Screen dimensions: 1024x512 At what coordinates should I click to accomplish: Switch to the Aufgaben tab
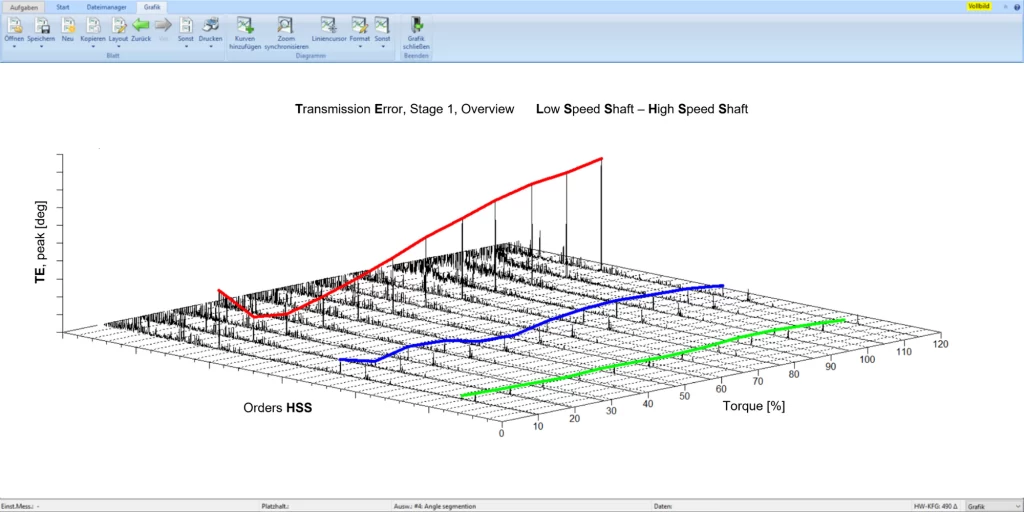(x=23, y=6)
